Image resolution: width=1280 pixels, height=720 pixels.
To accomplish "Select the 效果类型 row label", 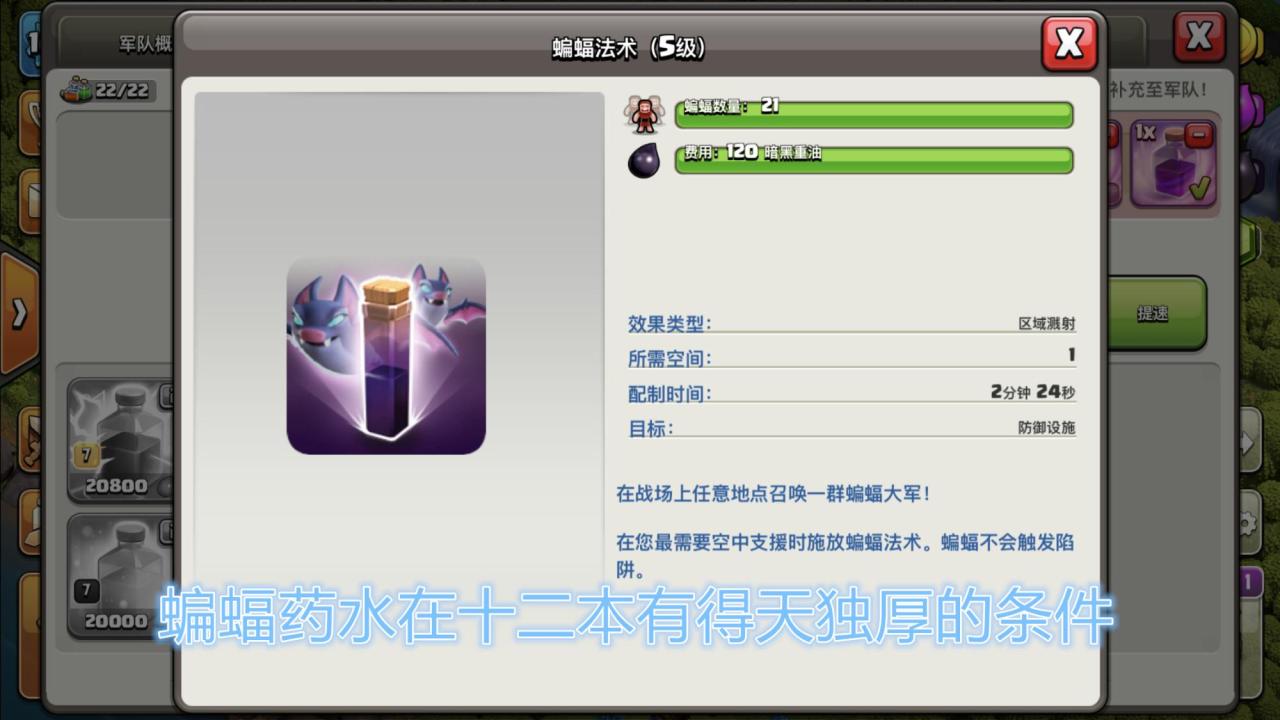I will 669,324.
